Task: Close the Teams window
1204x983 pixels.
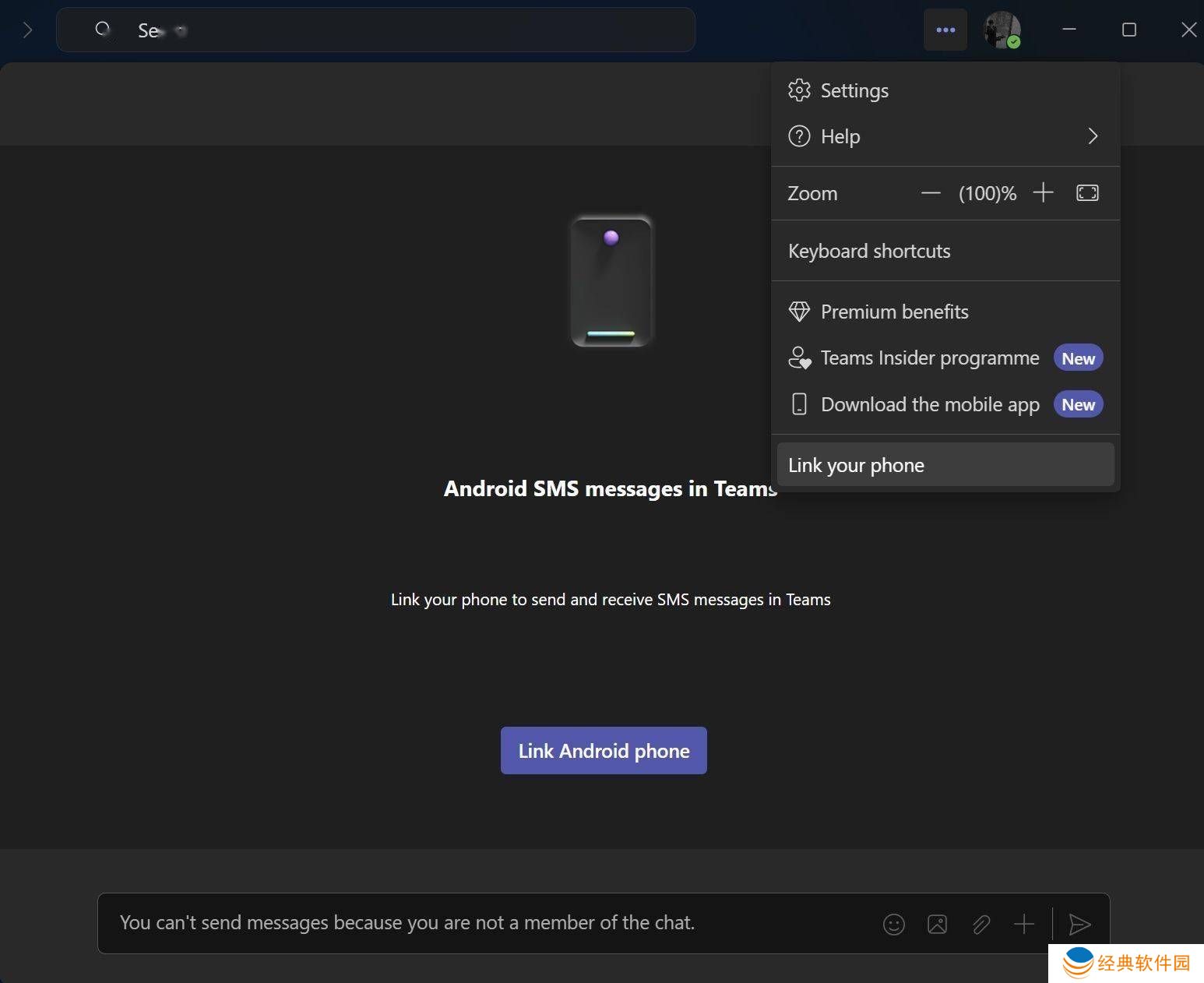Action: coord(1188,30)
